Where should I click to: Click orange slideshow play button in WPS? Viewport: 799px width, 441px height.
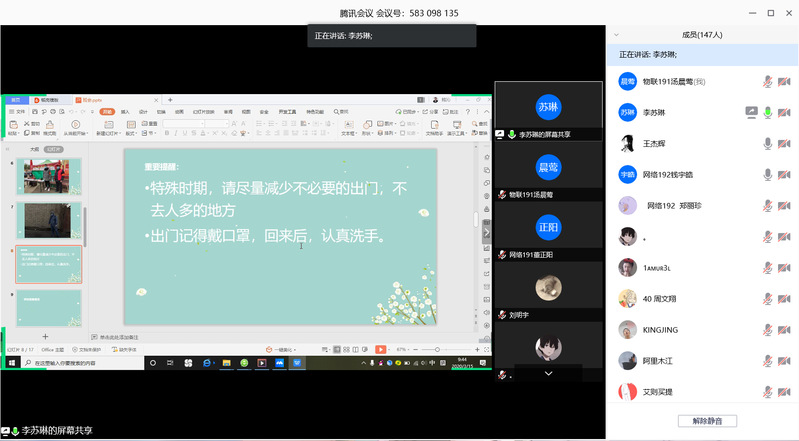[x=380, y=348]
